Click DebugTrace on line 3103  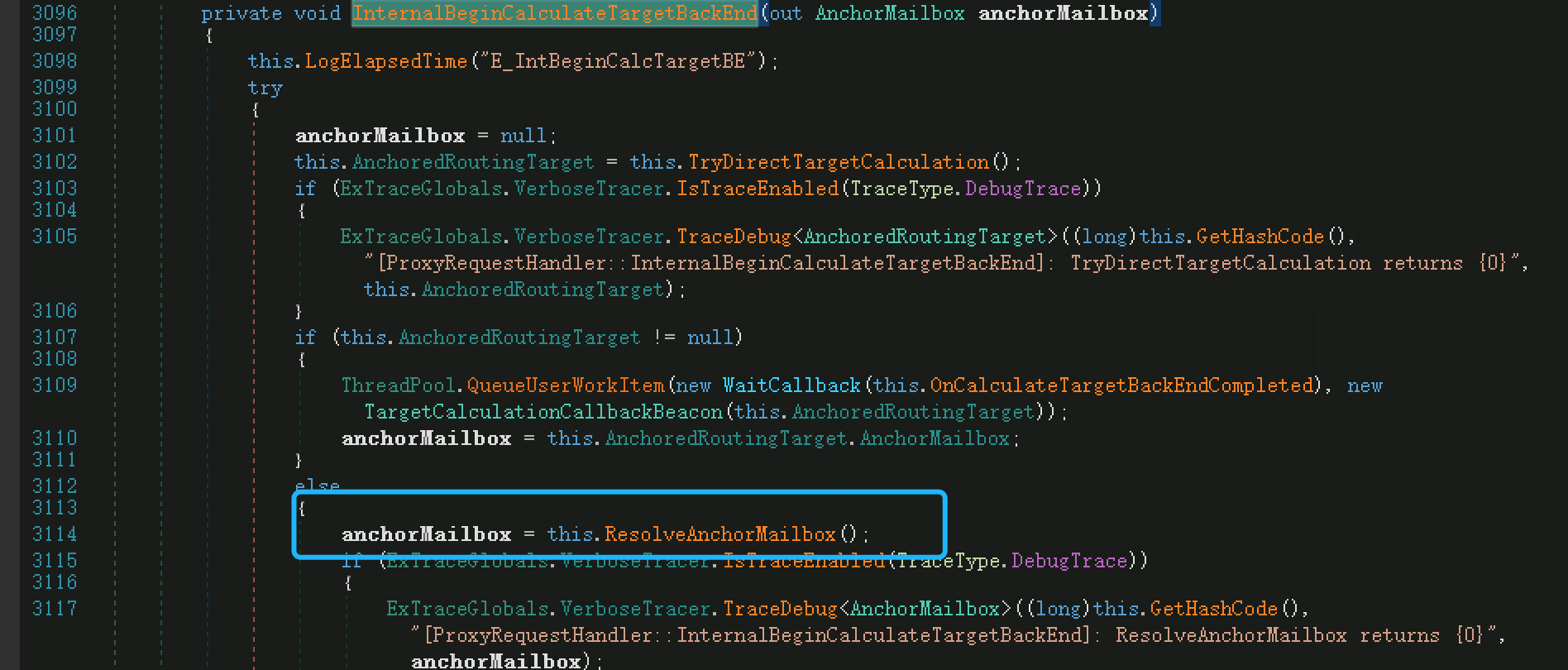[1023, 189]
